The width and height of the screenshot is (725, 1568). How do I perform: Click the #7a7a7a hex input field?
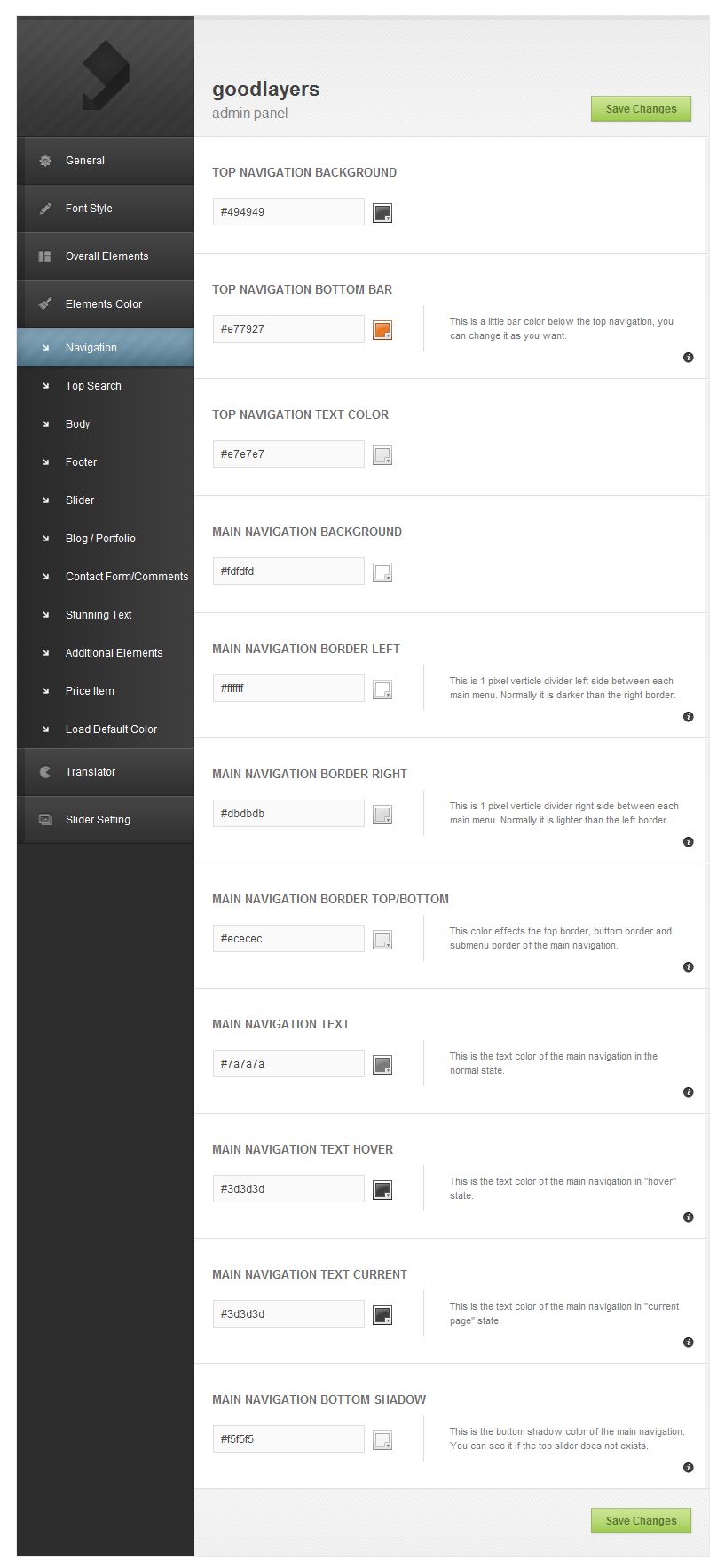pyautogui.click(x=288, y=1064)
